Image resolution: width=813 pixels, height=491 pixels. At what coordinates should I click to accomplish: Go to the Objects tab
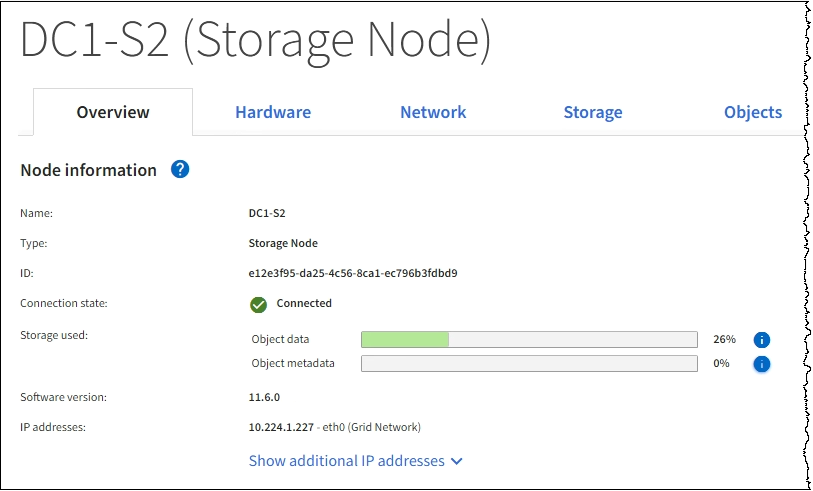[x=752, y=112]
